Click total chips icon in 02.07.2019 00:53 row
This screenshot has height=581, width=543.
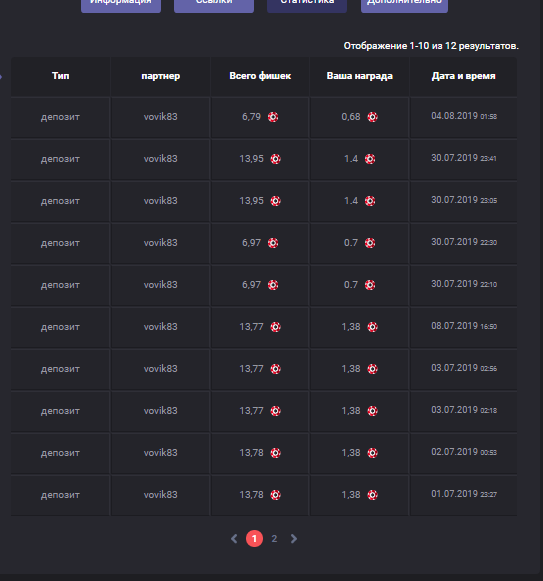point(275,453)
